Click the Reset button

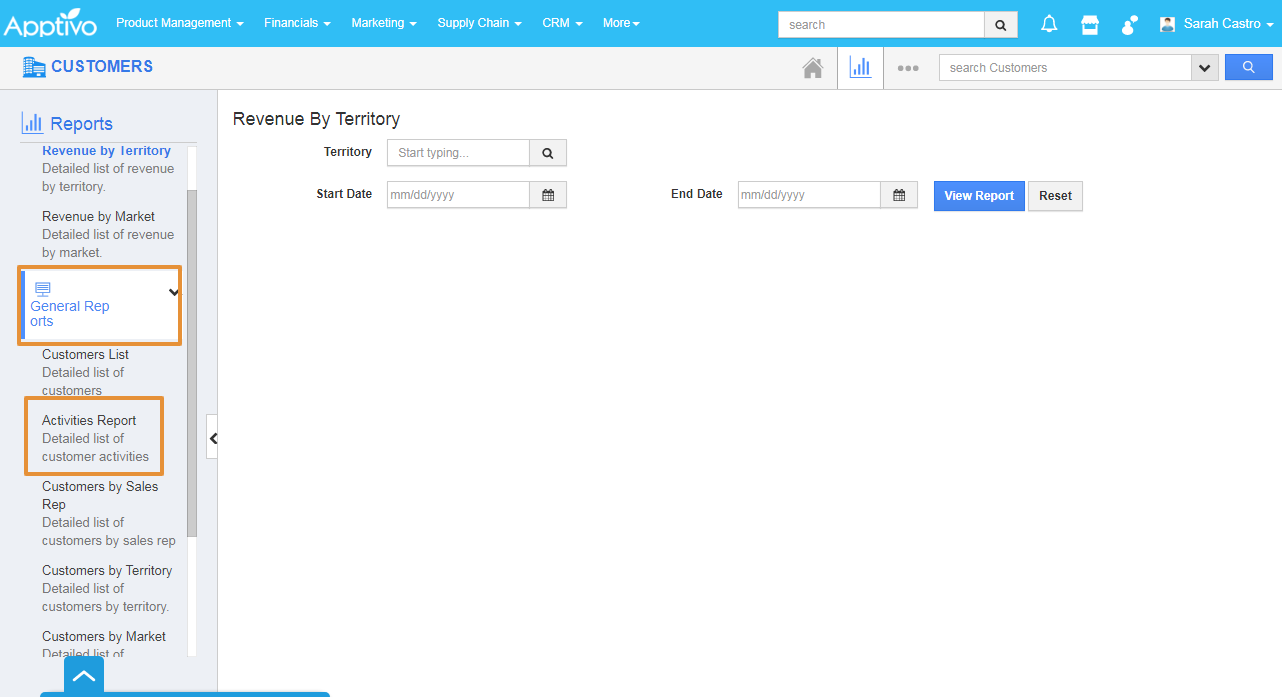click(1055, 196)
